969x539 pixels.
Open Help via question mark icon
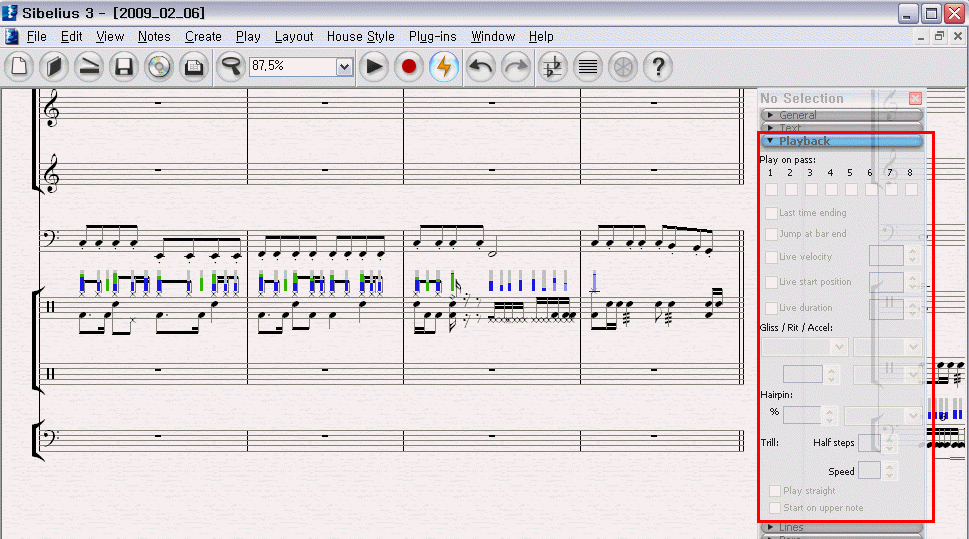pos(657,67)
